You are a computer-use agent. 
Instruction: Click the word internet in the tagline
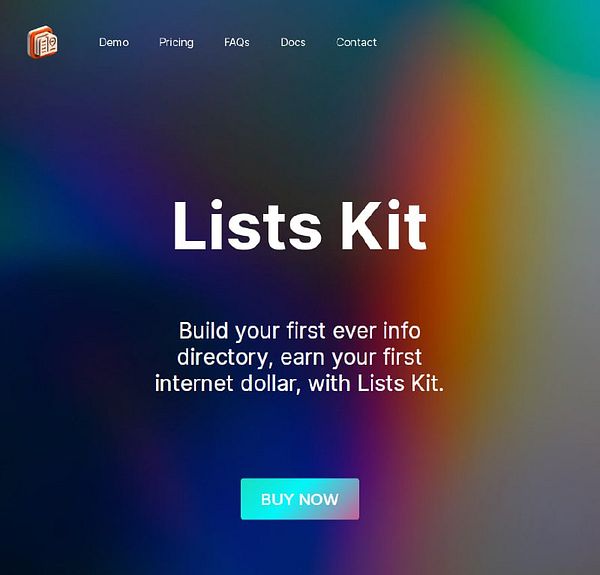coord(194,383)
